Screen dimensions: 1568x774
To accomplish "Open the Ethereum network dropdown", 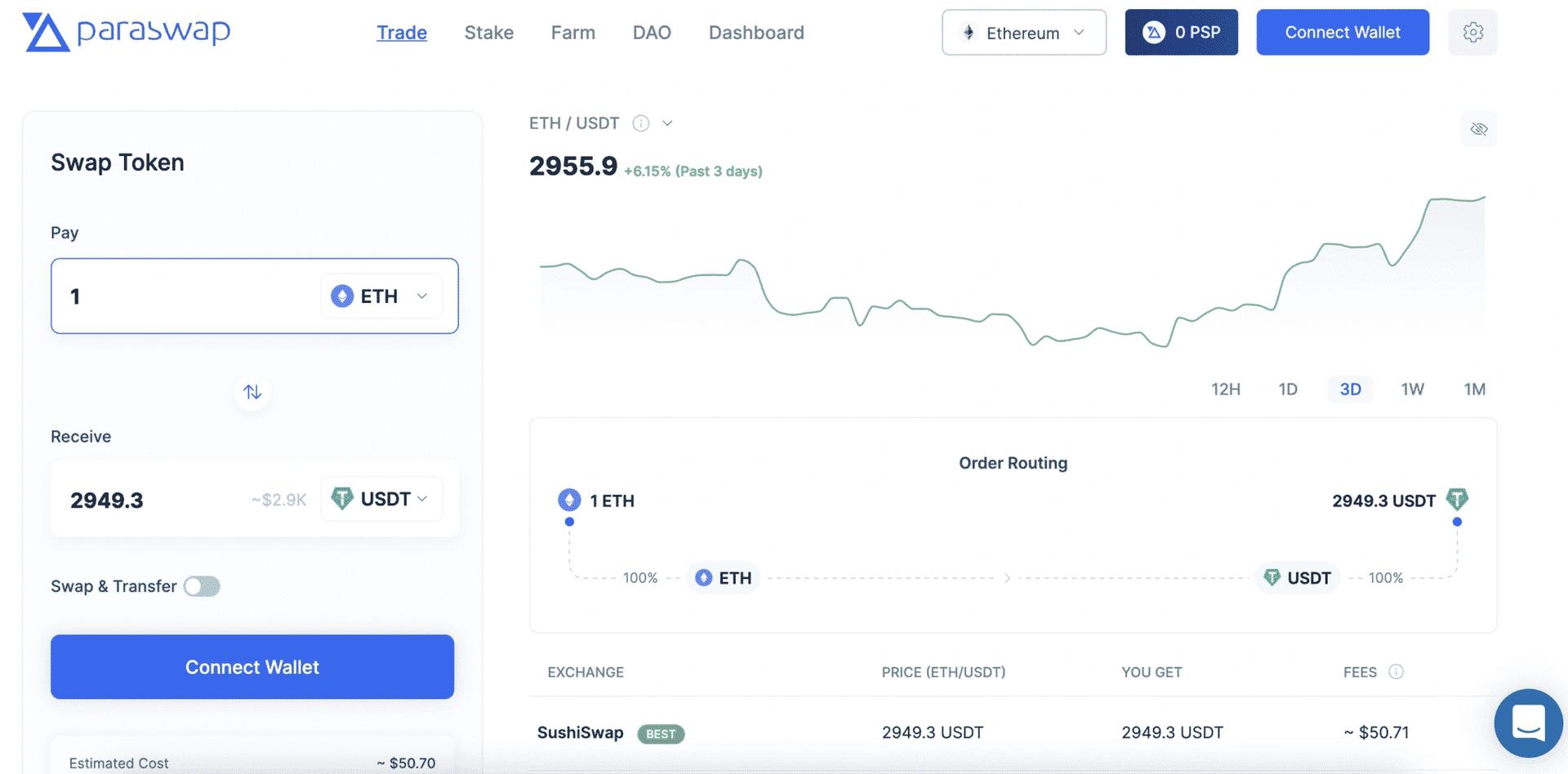I will click(x=1024, y=33).
